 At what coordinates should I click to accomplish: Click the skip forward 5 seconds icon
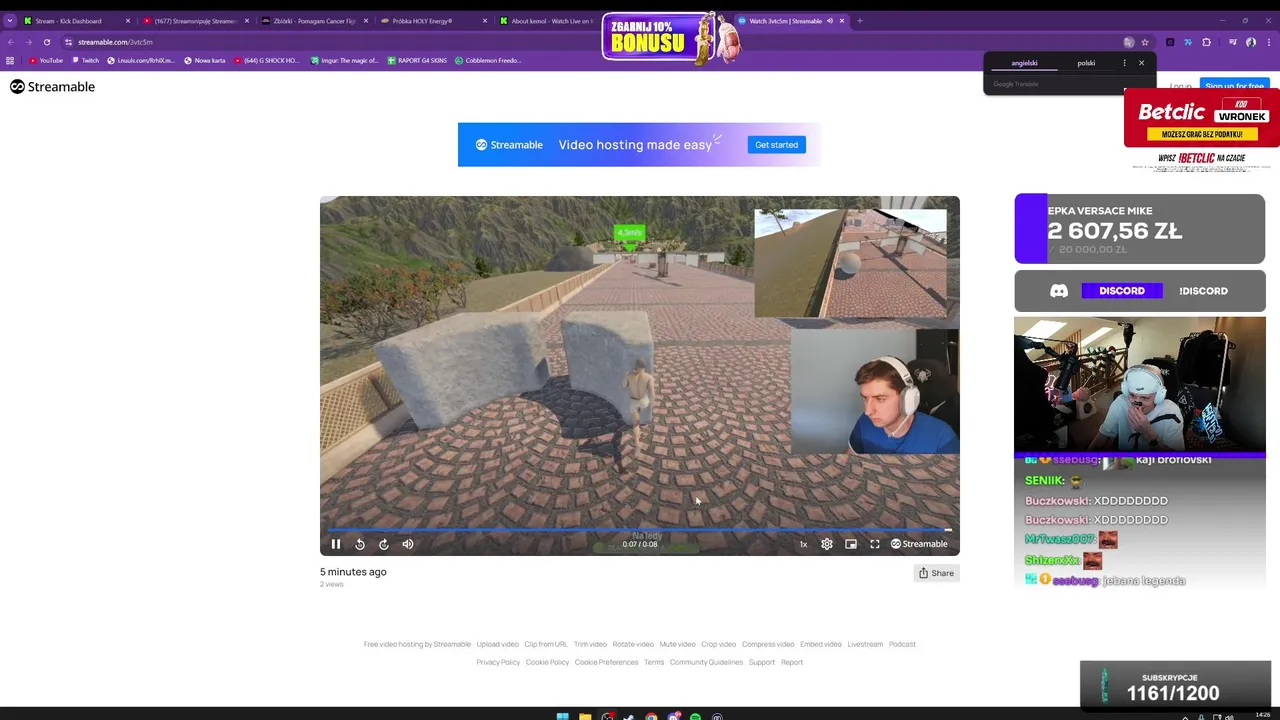[x=383, y=544]
